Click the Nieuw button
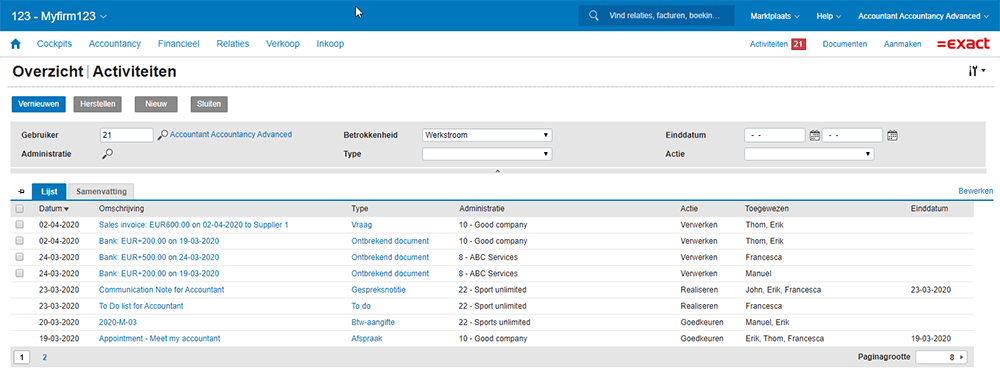Viewport: 1000px width, 377px height. click(156, 104)
